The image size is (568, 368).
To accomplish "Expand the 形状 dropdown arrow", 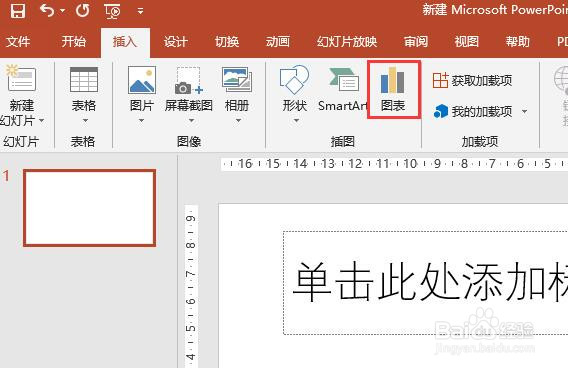I will pos(296,120).
